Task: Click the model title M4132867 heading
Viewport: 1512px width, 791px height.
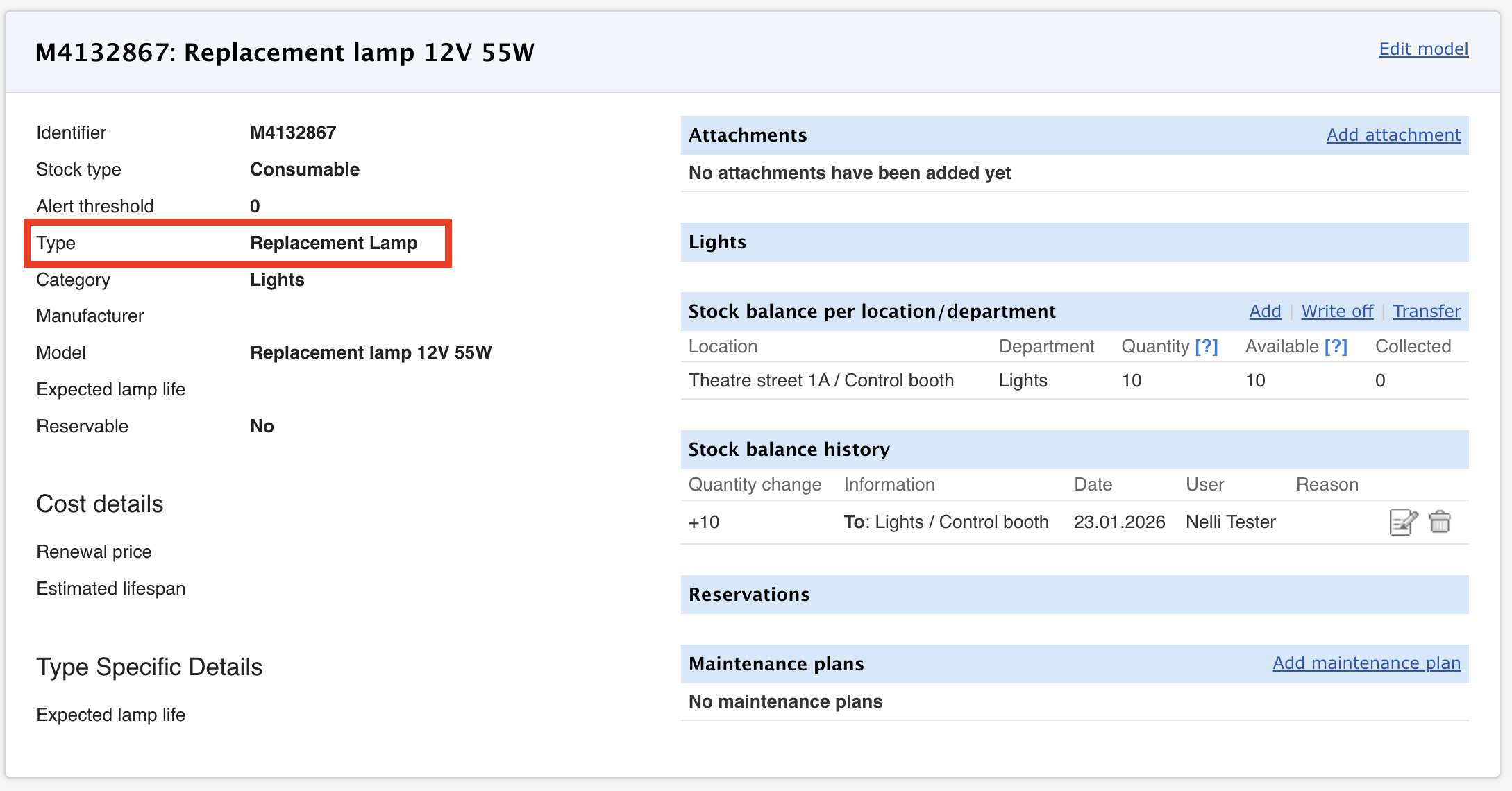Action: click(285, 53)
